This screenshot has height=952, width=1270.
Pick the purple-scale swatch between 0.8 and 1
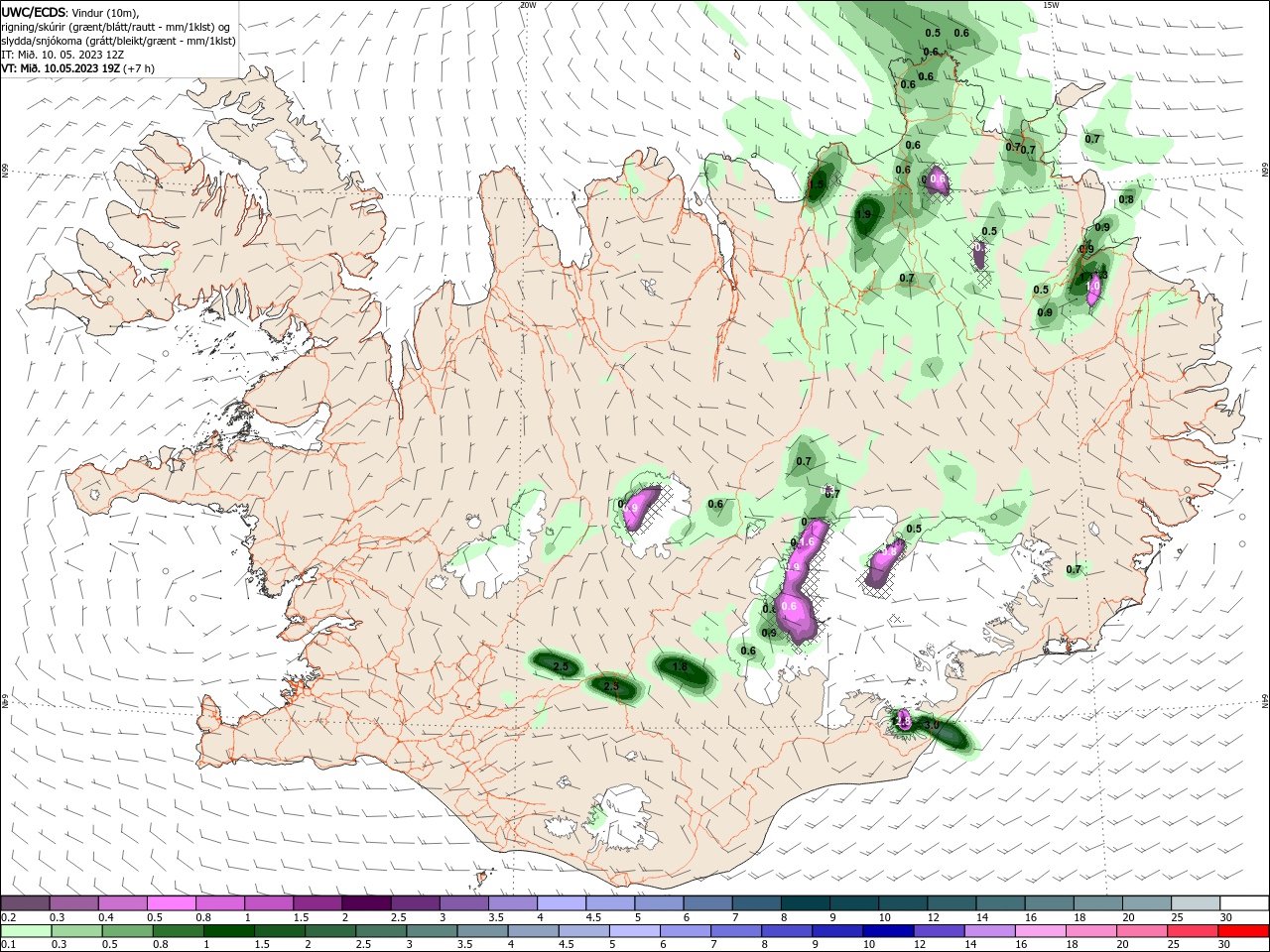click(219, 903)
